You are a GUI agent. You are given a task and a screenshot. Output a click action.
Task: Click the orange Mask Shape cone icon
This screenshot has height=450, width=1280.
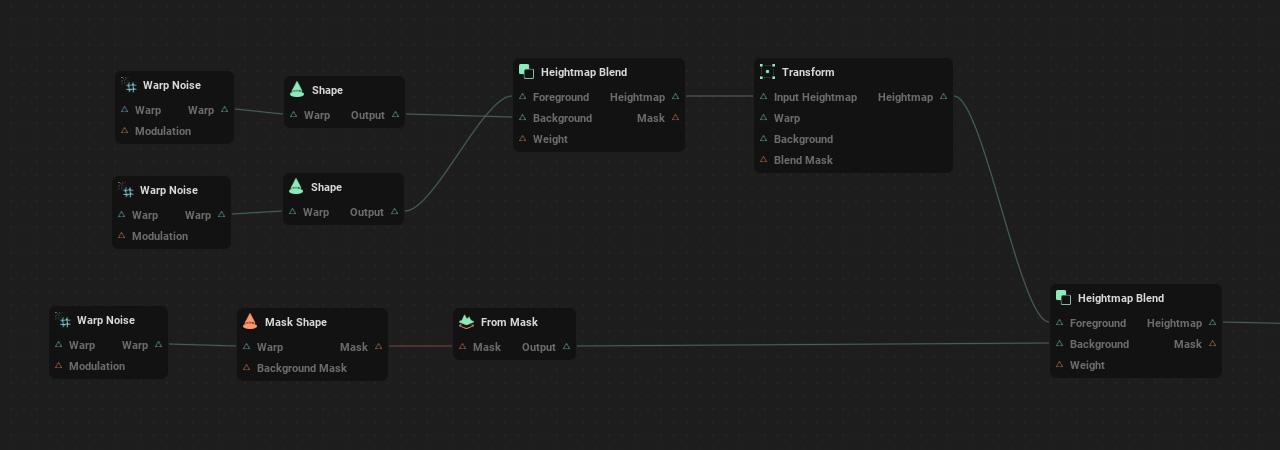pyautogui.click(x=250, y=322)
